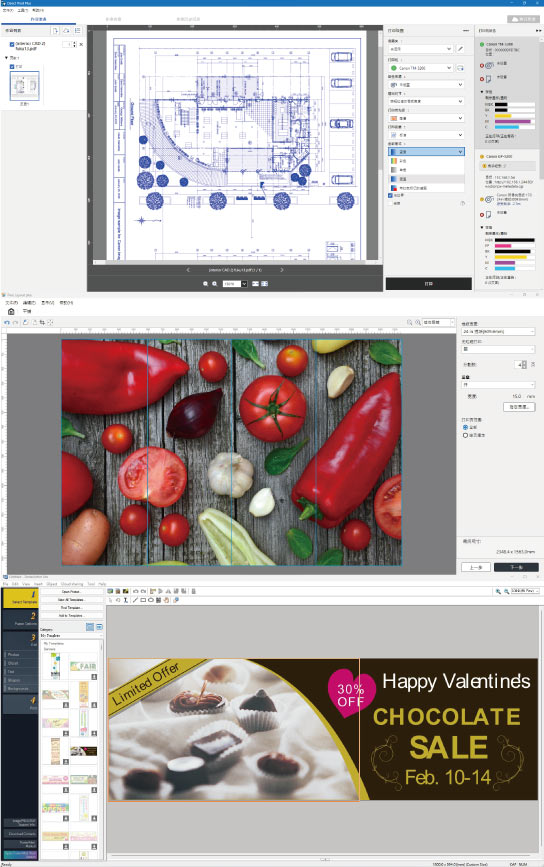Collapse page tree expander in file panel
Screen dimensions: 544x867
[x=7, y=58]
